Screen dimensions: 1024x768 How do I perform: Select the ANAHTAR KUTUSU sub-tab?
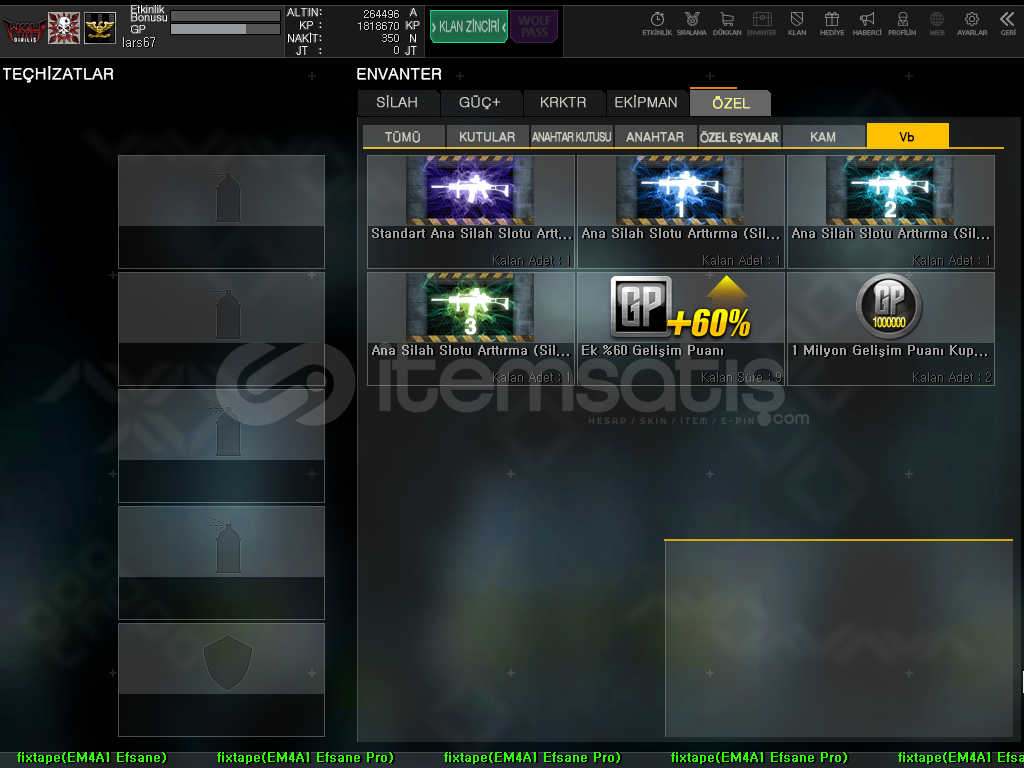tap(571, 136)
